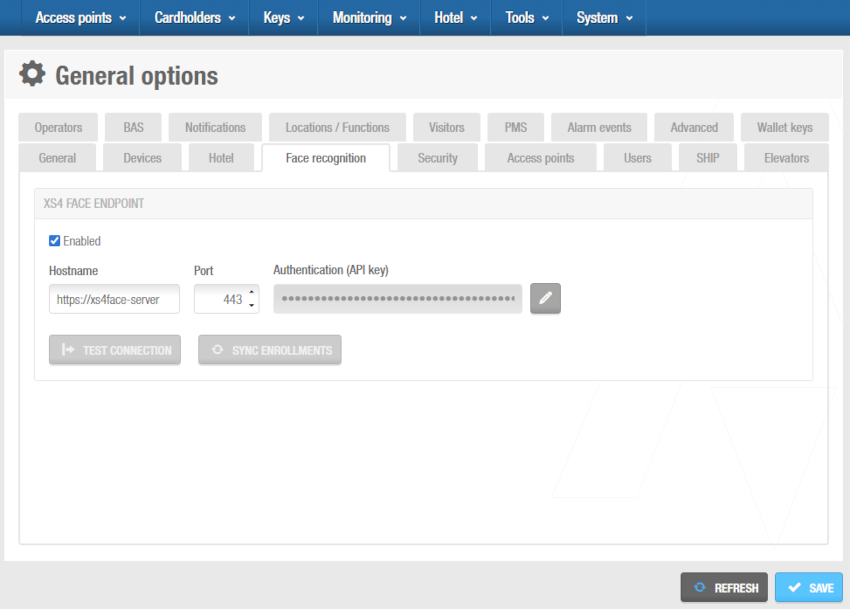Switch to the Security tab

[437, 158]
